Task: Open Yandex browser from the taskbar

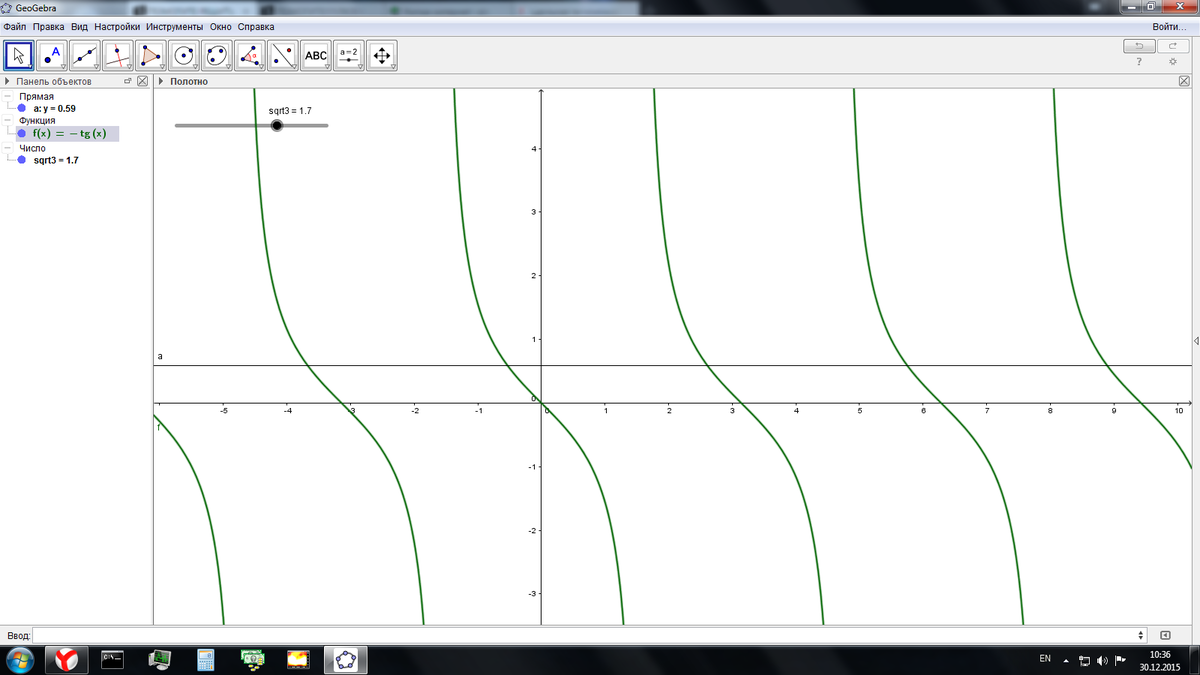Action: (x=67, y=660)
